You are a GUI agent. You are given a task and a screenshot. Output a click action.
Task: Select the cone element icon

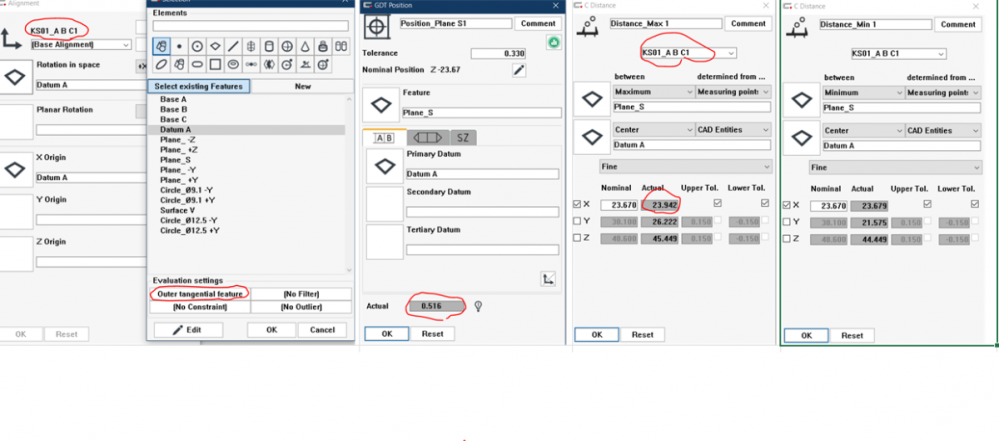coord(305,47)
